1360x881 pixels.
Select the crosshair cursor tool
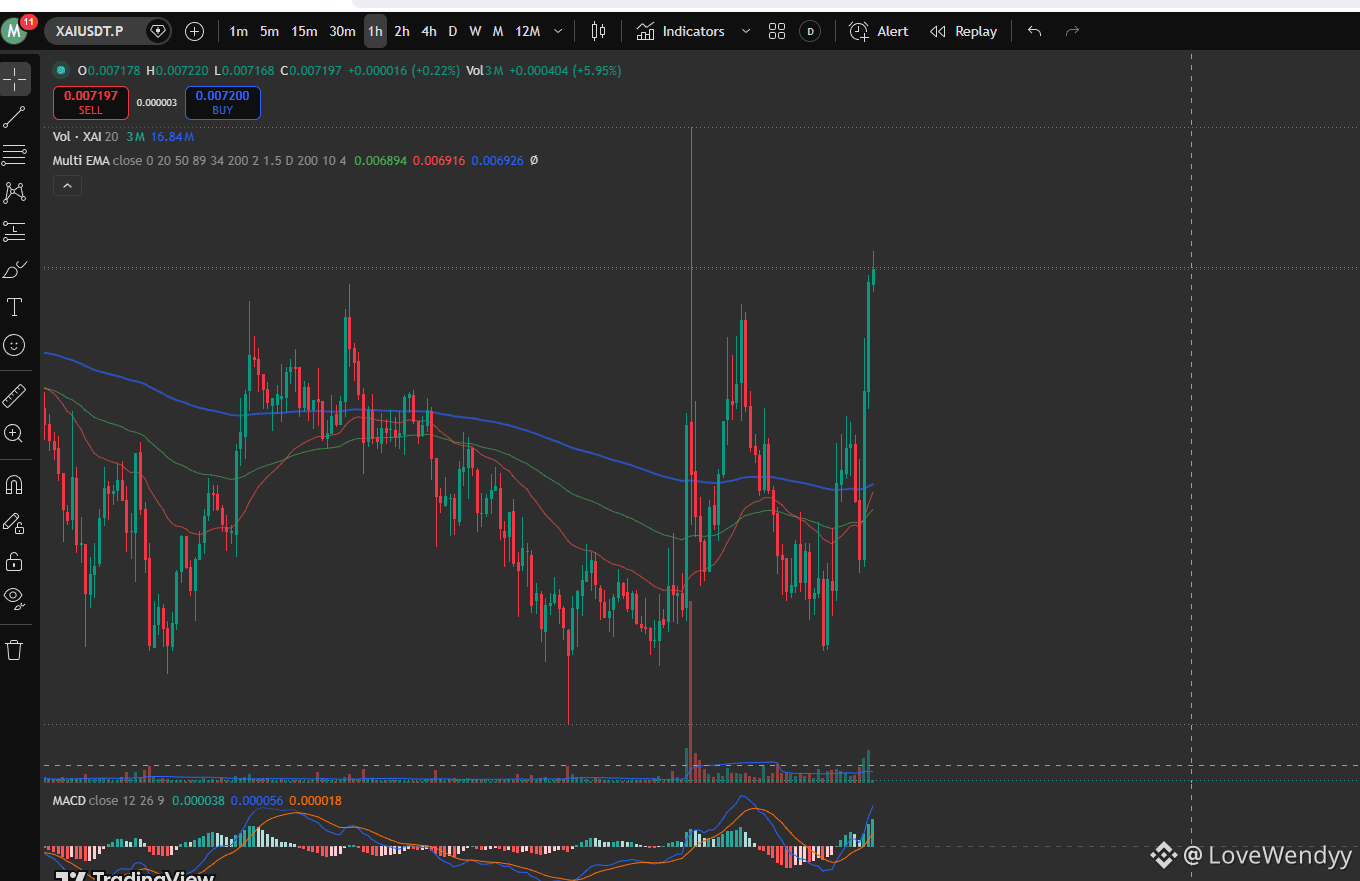click(x=14, y=79)
